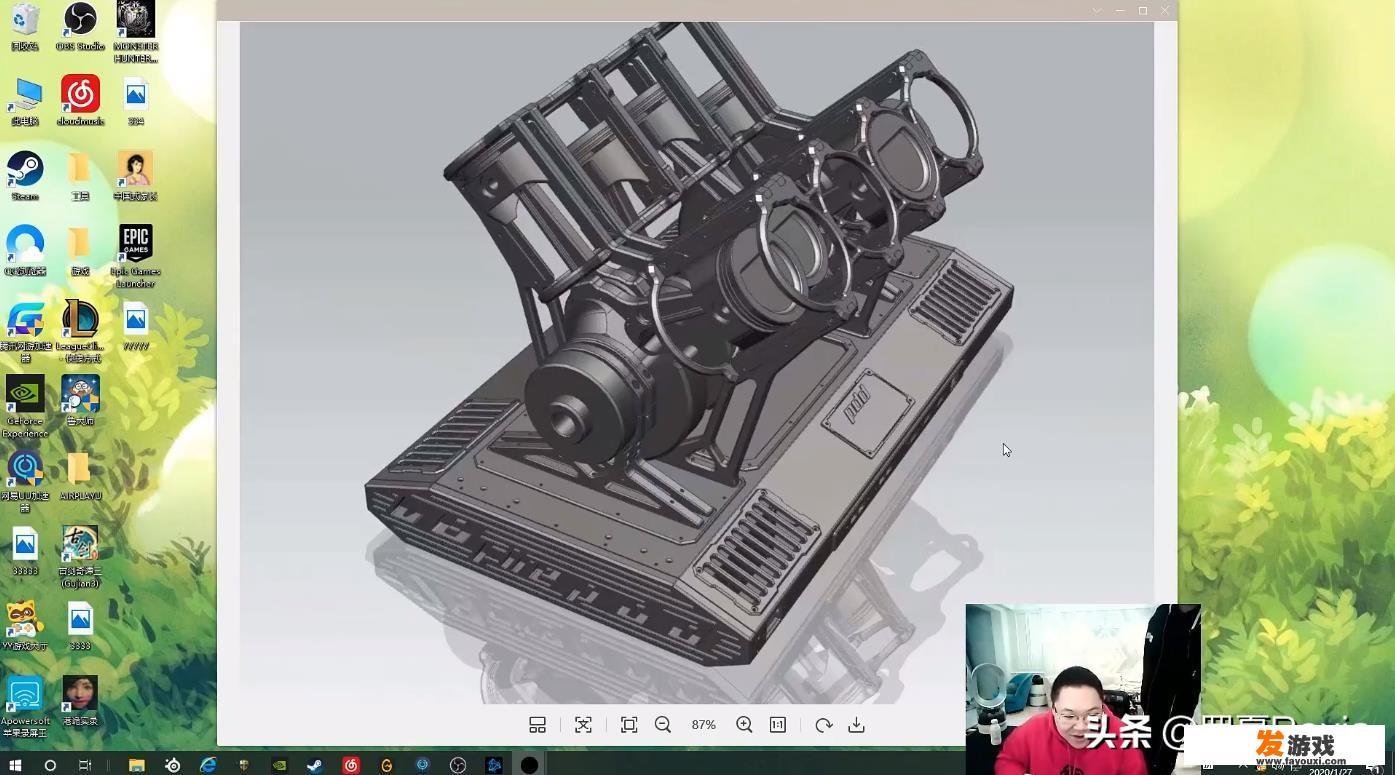1395x775 pixels.
Task: Switch to the active black-circle app on taskbar
Action: pyautogui.click(x=529, y=765)
